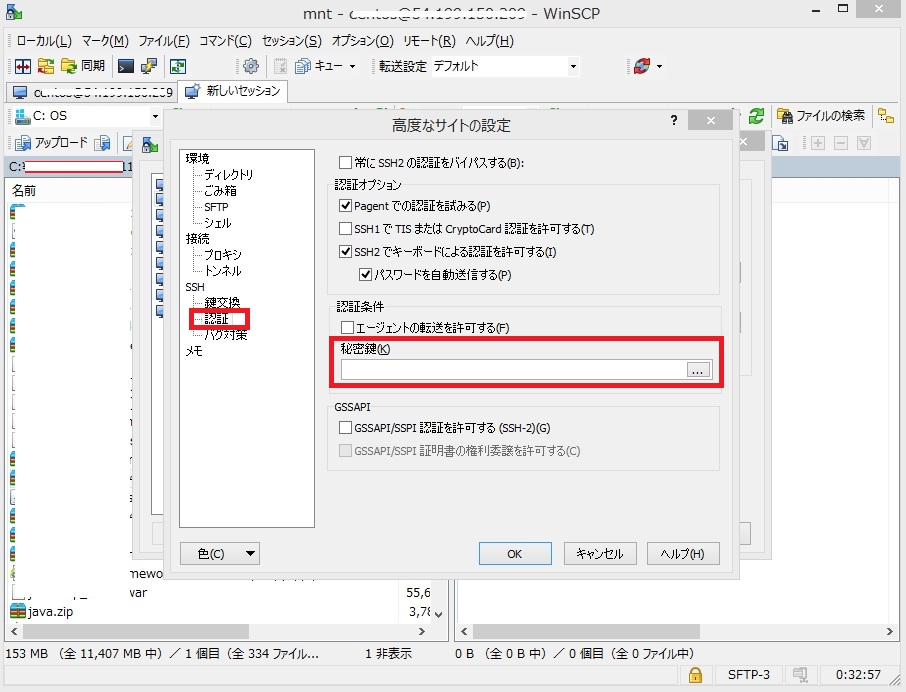
Task: Click the red globe reconnect session icon
Action: pyautogui.click(x=641, y=66)
